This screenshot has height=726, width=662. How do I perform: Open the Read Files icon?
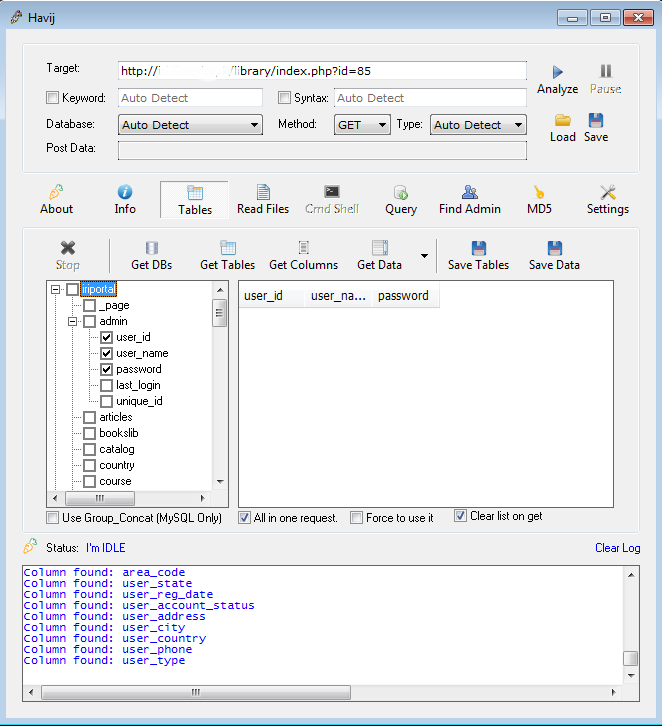point(263,192)
